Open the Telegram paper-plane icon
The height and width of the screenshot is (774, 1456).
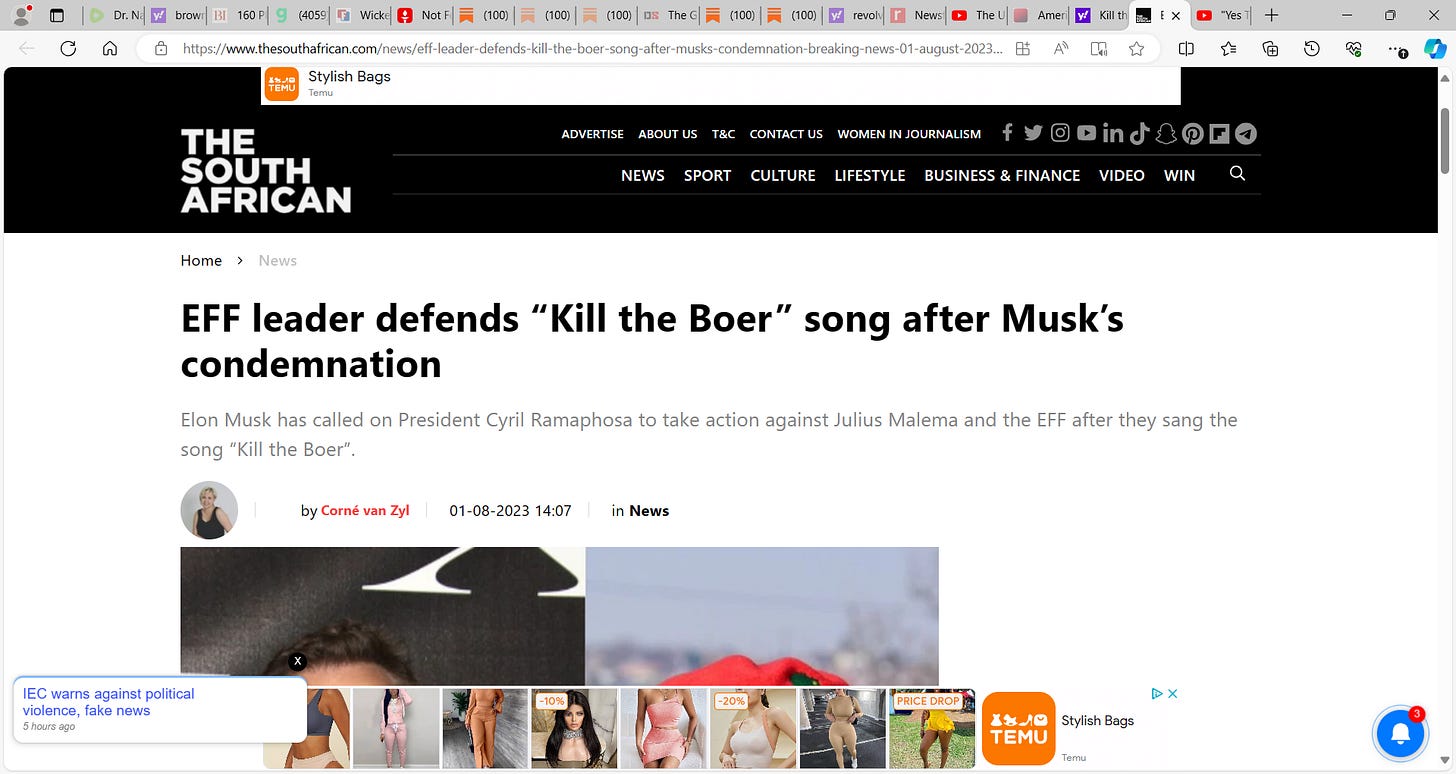pos(1245,133)
